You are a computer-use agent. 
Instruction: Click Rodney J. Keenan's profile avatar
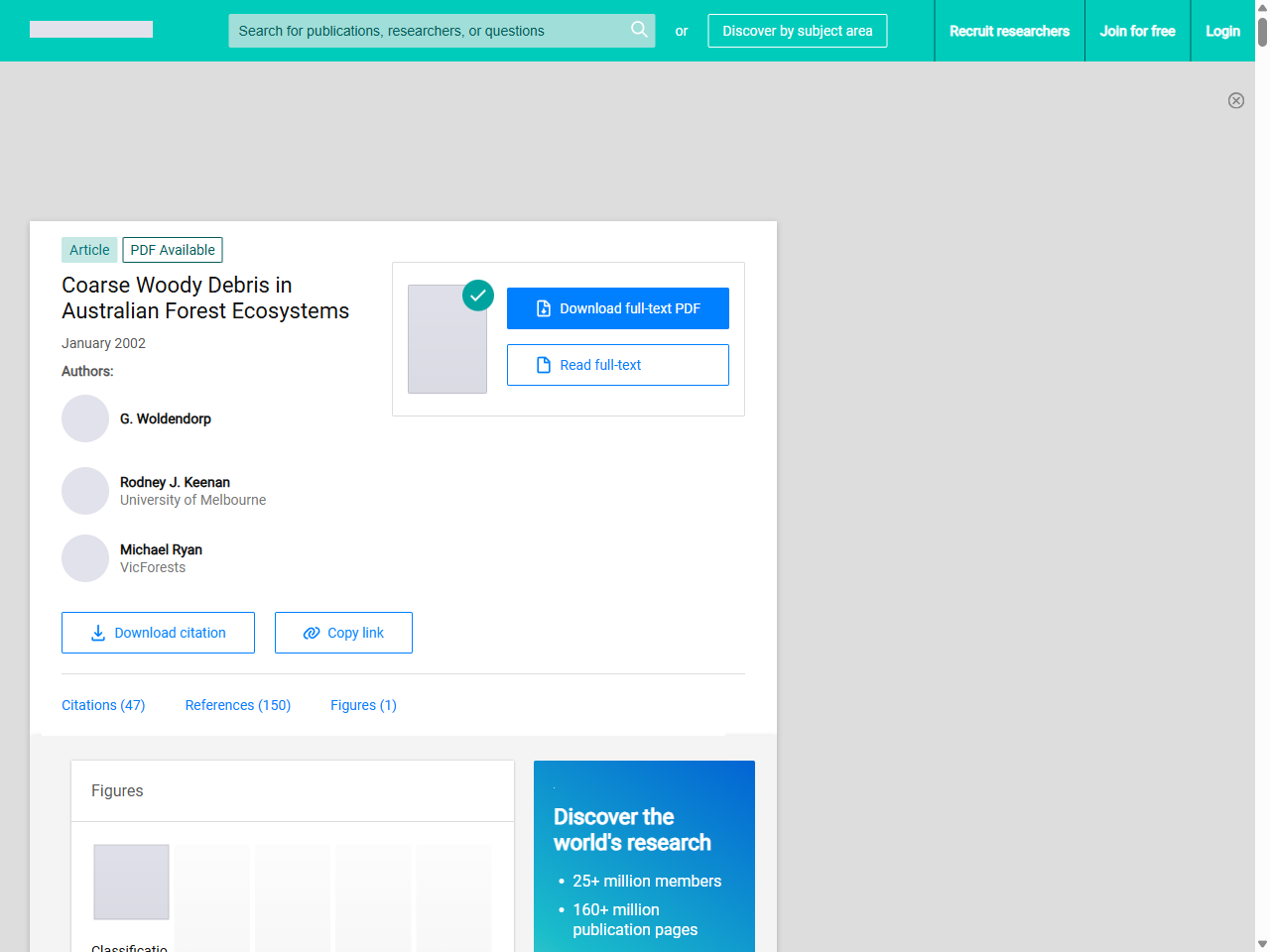[x=85, y=491]
